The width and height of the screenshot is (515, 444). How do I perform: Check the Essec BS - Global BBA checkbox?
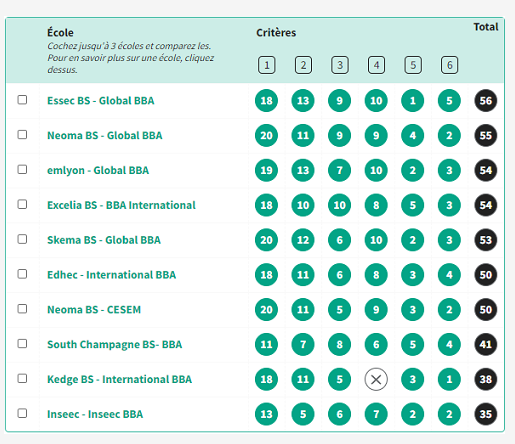22,100
